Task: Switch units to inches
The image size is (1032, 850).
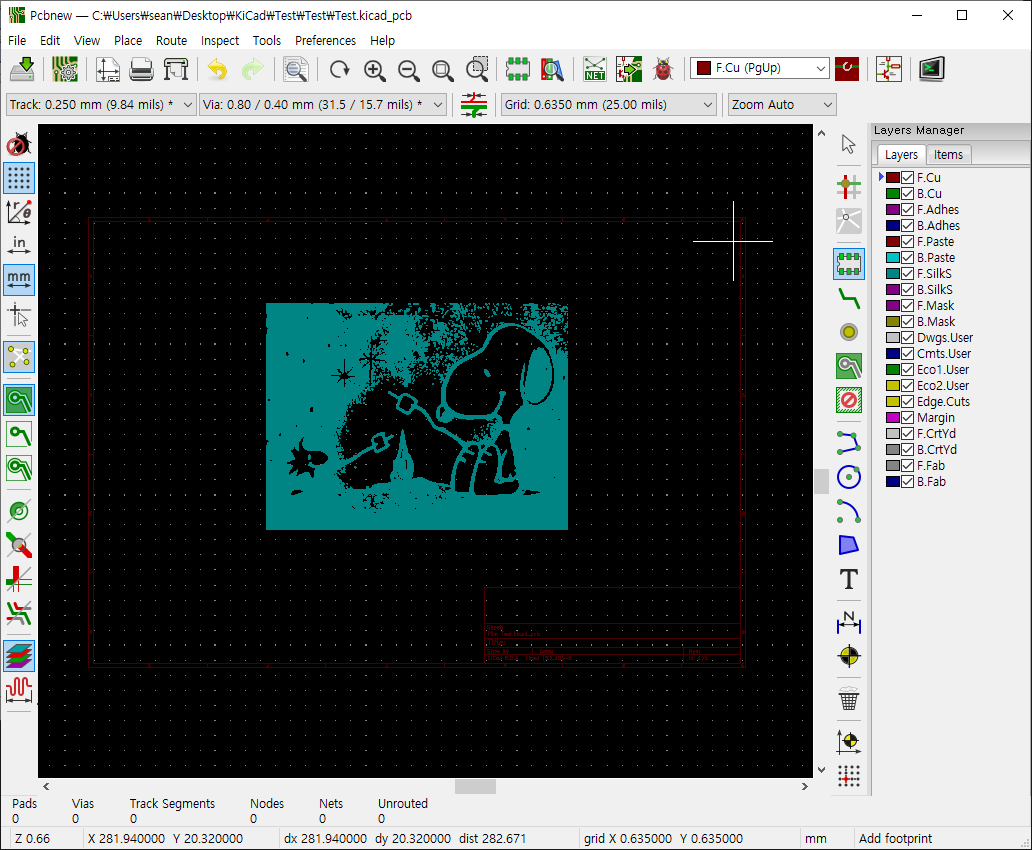Action: pyautogui.click(x=19, y=246)
